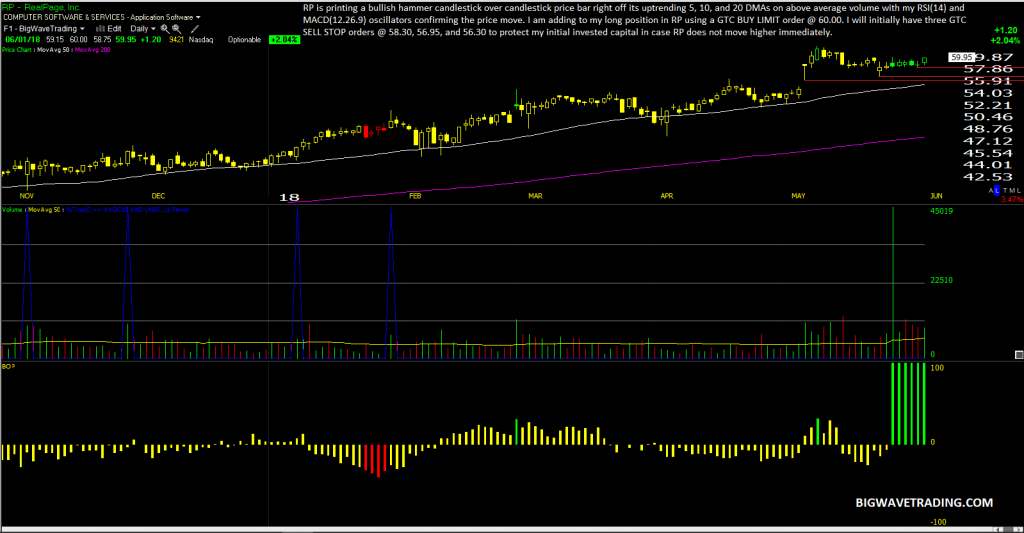Click the small square icon right of the volume pane
Viewport: 1024px width, 533px height.
(x=1019, y=355)
